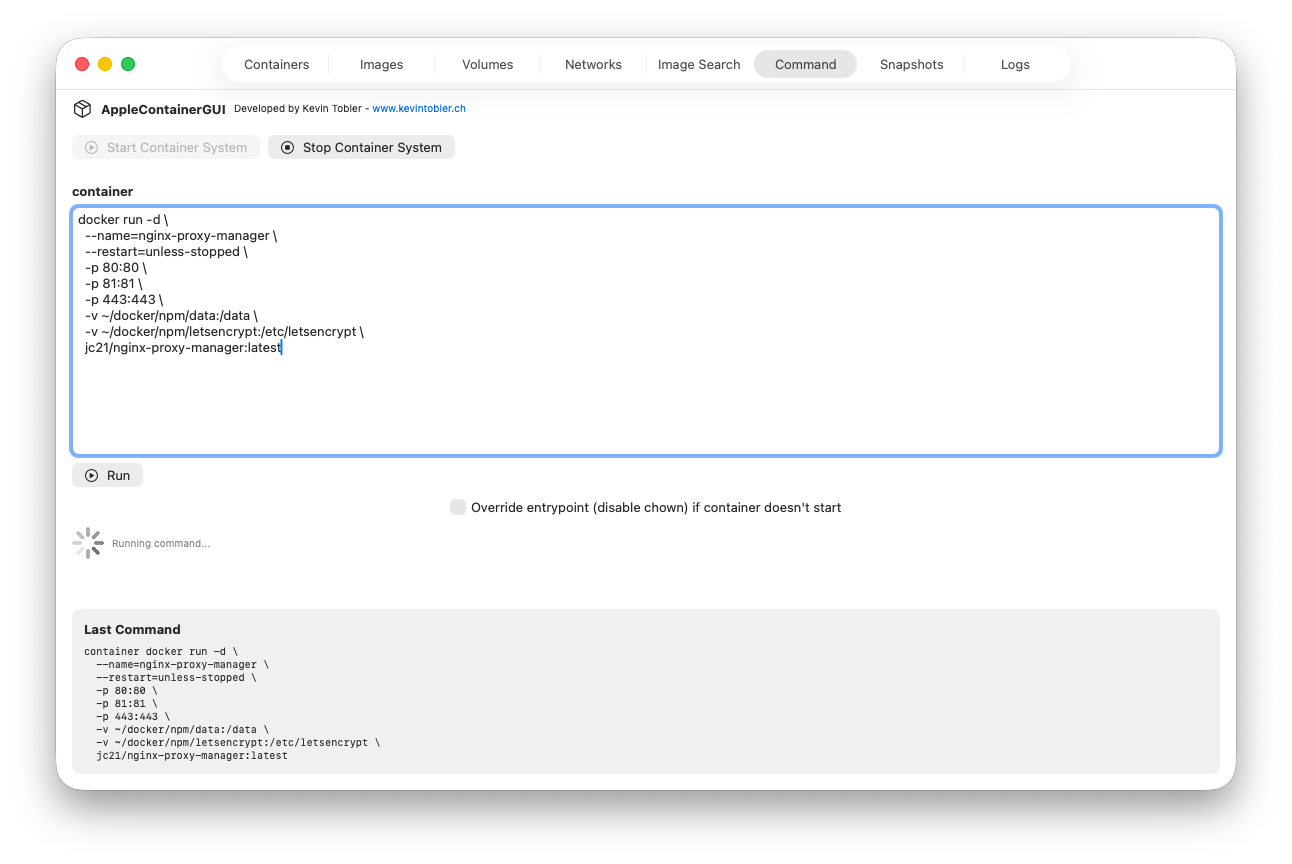
Task: Select the Volumes tab
Action: coord(486,63)
